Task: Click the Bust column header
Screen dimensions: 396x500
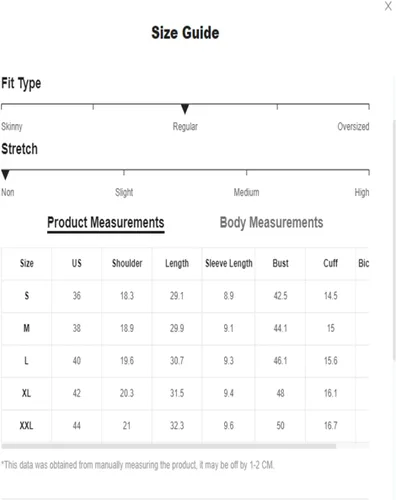Action: tap(280, 263)
